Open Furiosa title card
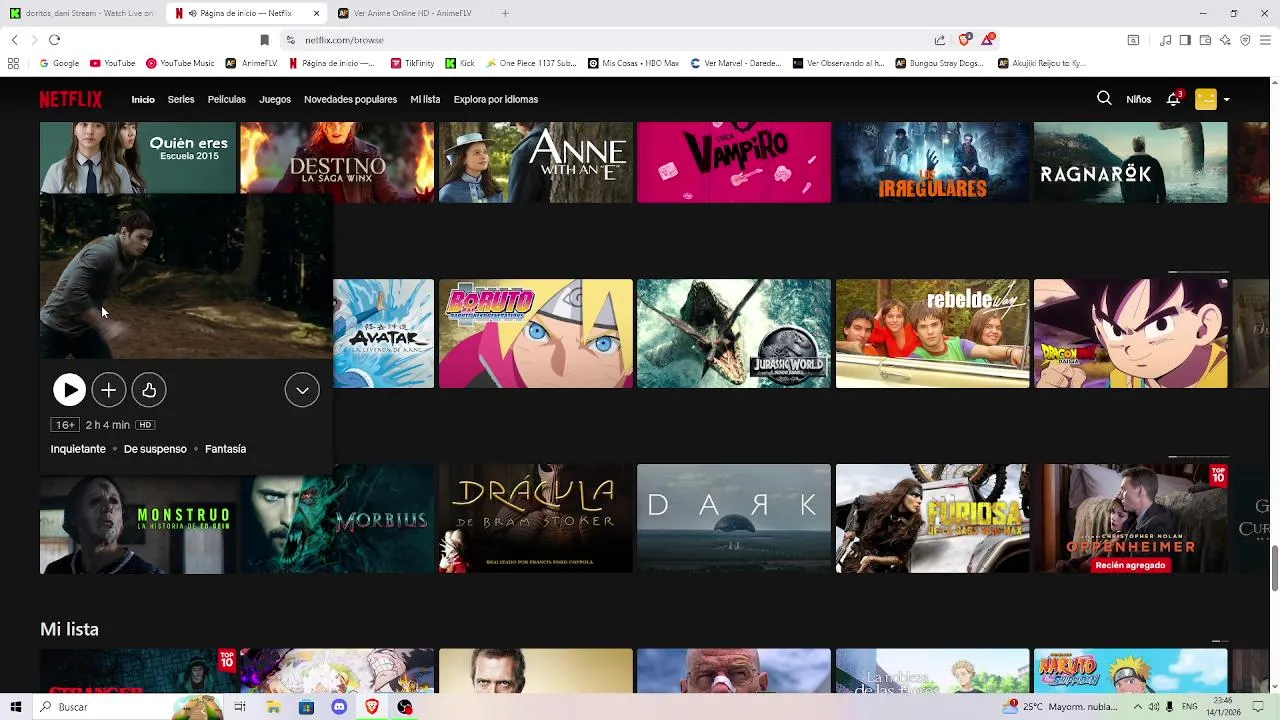 coord(932,518)
